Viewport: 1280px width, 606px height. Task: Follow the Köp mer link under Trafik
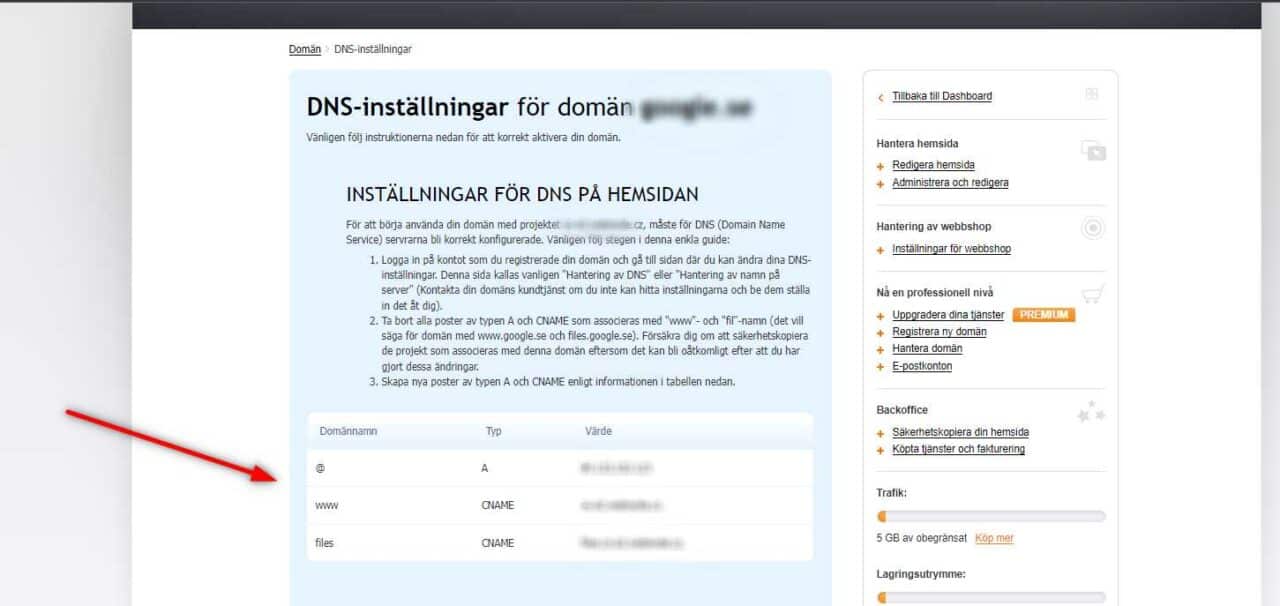pyautogui.click(x=993, y=538)
